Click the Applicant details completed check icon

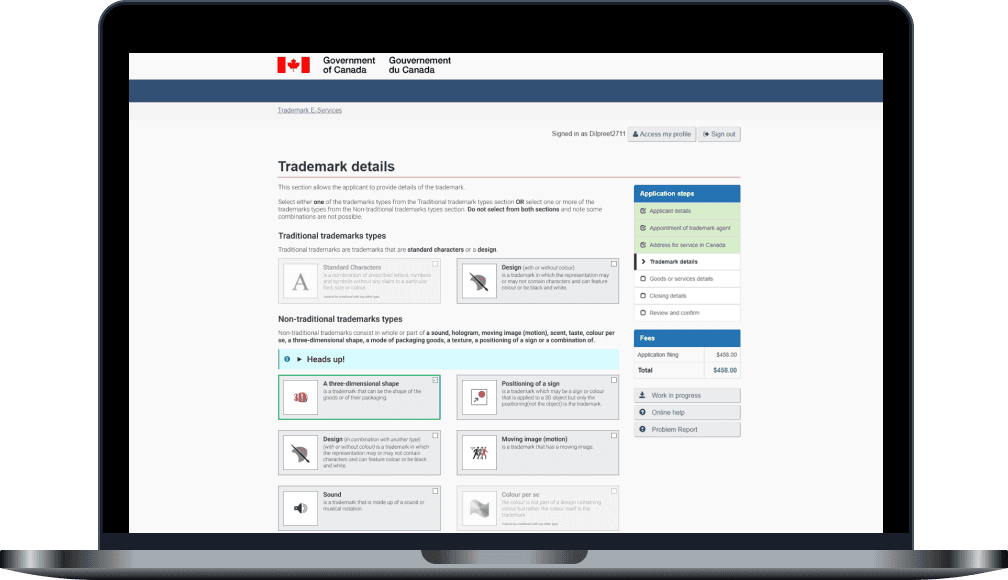(x=643, y=211)
